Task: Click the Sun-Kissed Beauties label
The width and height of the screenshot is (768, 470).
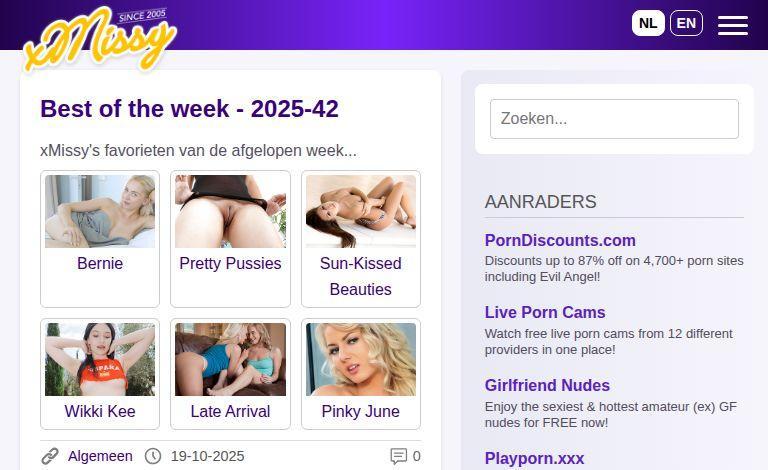Action: tap(360, 276)
